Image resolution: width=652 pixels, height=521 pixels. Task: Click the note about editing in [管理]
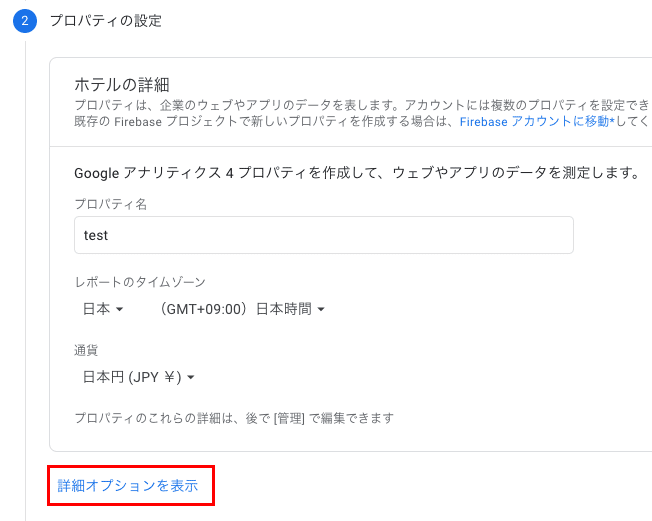(234, 418)
